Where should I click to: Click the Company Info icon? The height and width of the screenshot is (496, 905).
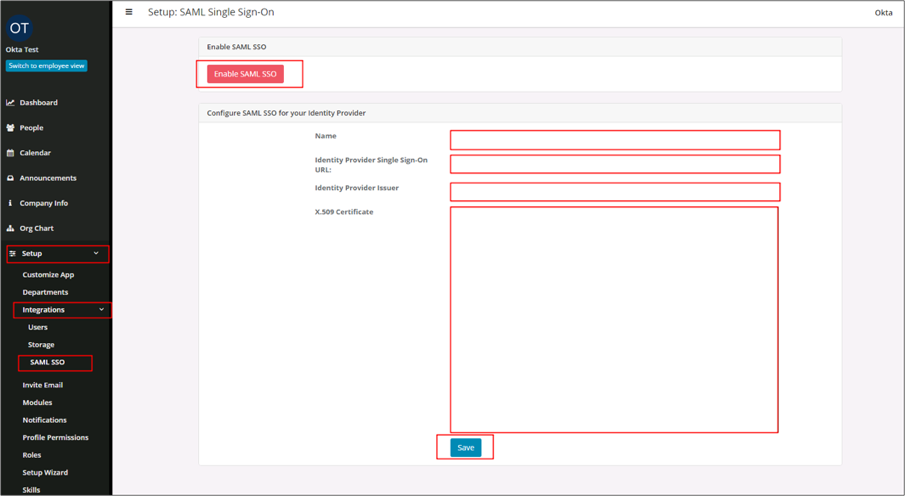coord(11,203)
